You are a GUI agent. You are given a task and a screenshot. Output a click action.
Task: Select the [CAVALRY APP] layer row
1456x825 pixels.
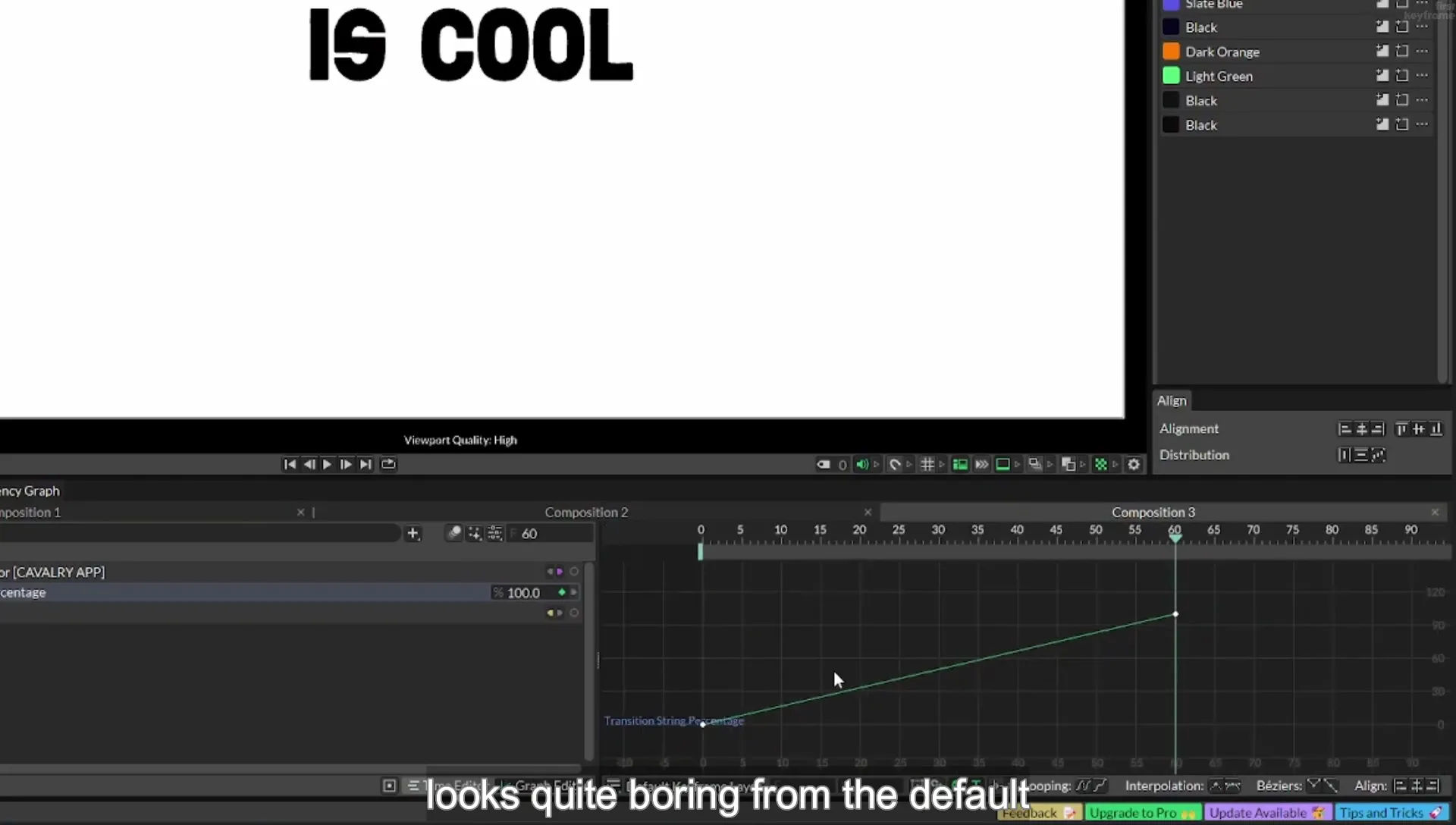[x=291, y=572]
